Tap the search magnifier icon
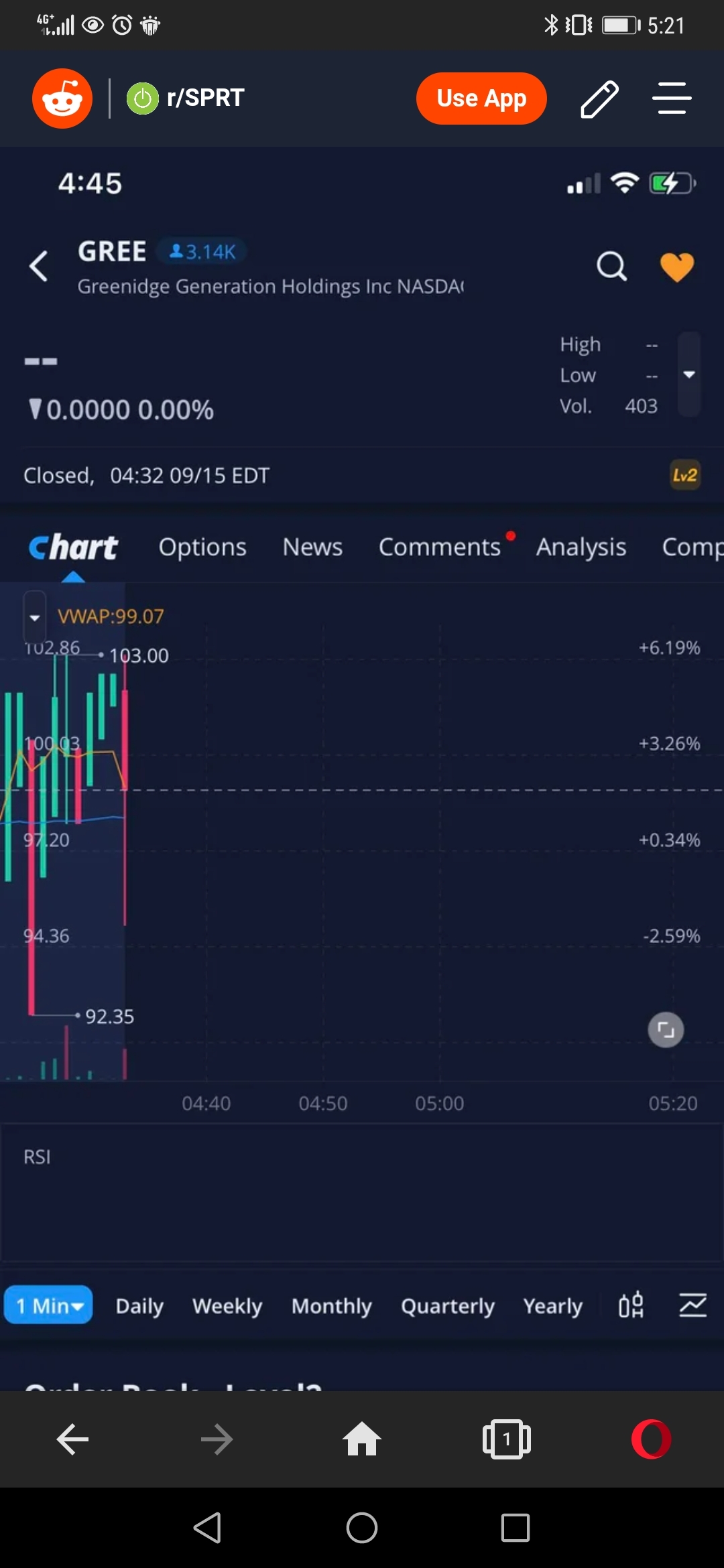Image resolution: width=724 pixels, height=1568 pixels. pos(611,267)
